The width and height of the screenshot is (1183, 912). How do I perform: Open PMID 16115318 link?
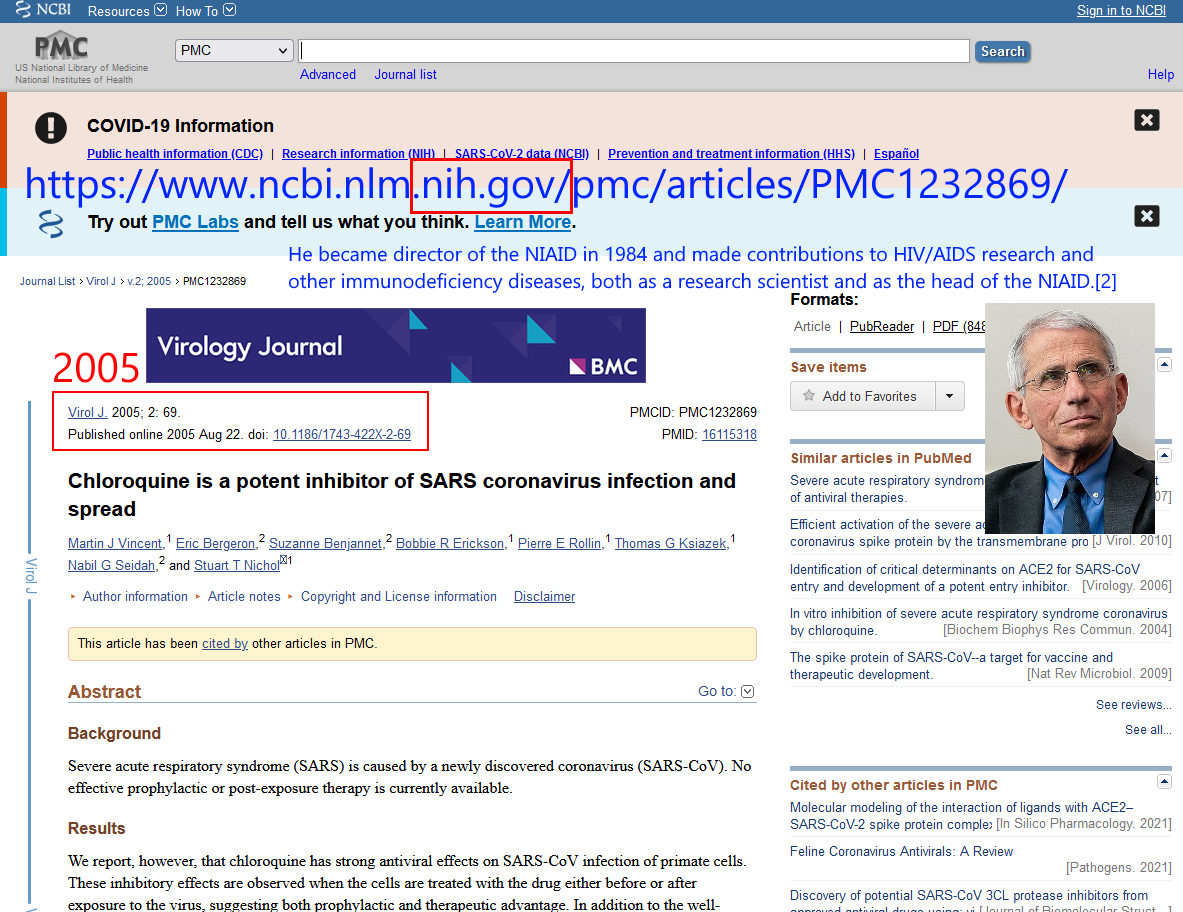click(729, 434)
